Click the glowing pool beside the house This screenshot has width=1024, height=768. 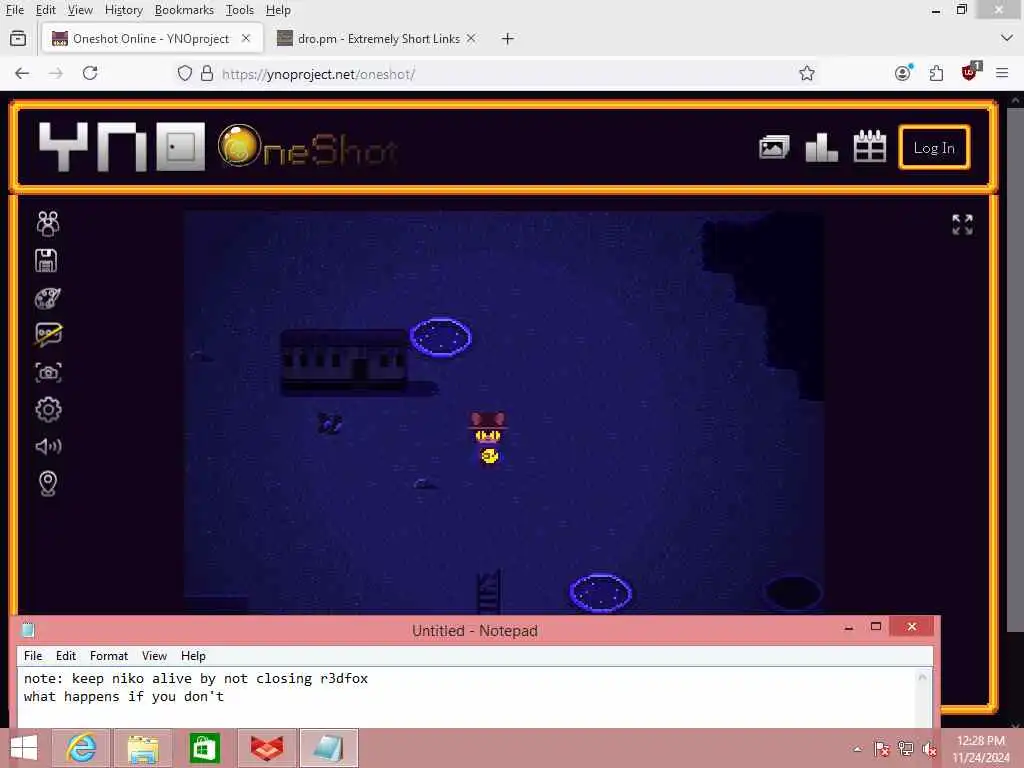[441, 338]
